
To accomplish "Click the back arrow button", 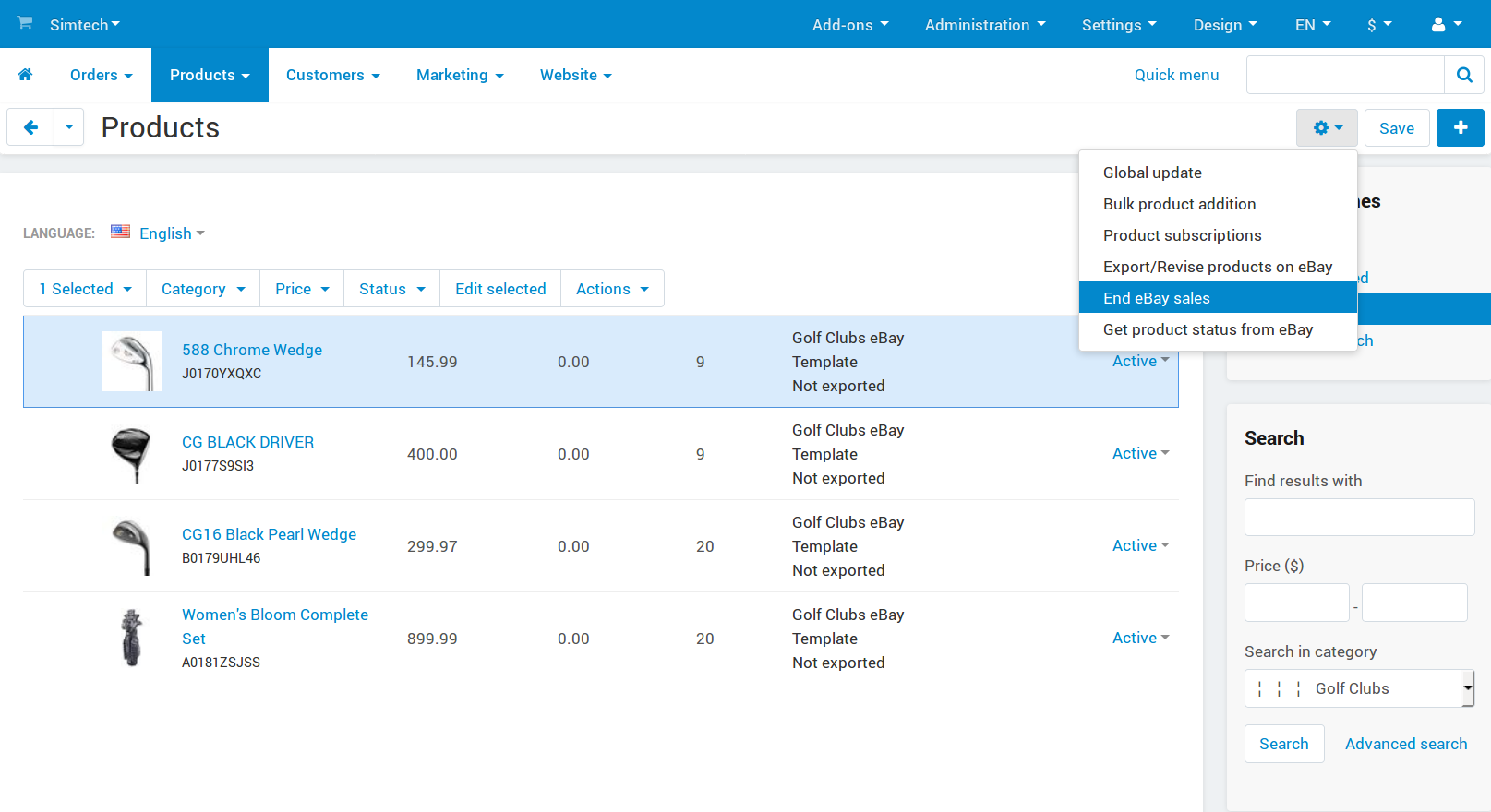I will click(30, 127).
